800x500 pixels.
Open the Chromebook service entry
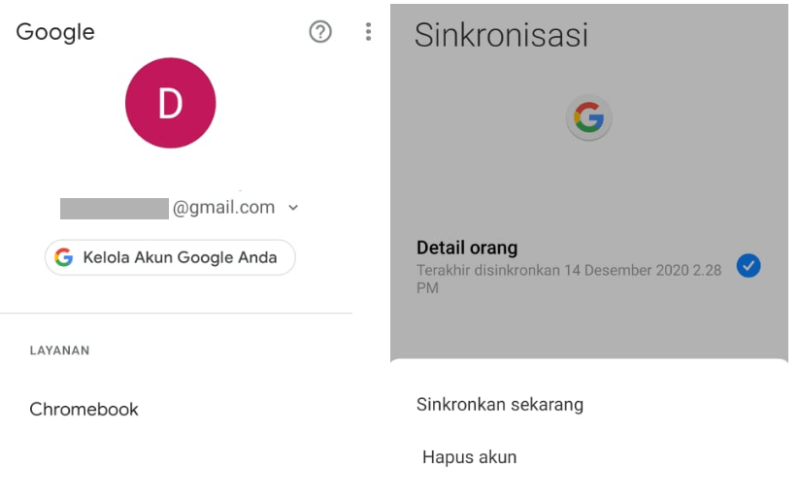click(x=84, y=409)
